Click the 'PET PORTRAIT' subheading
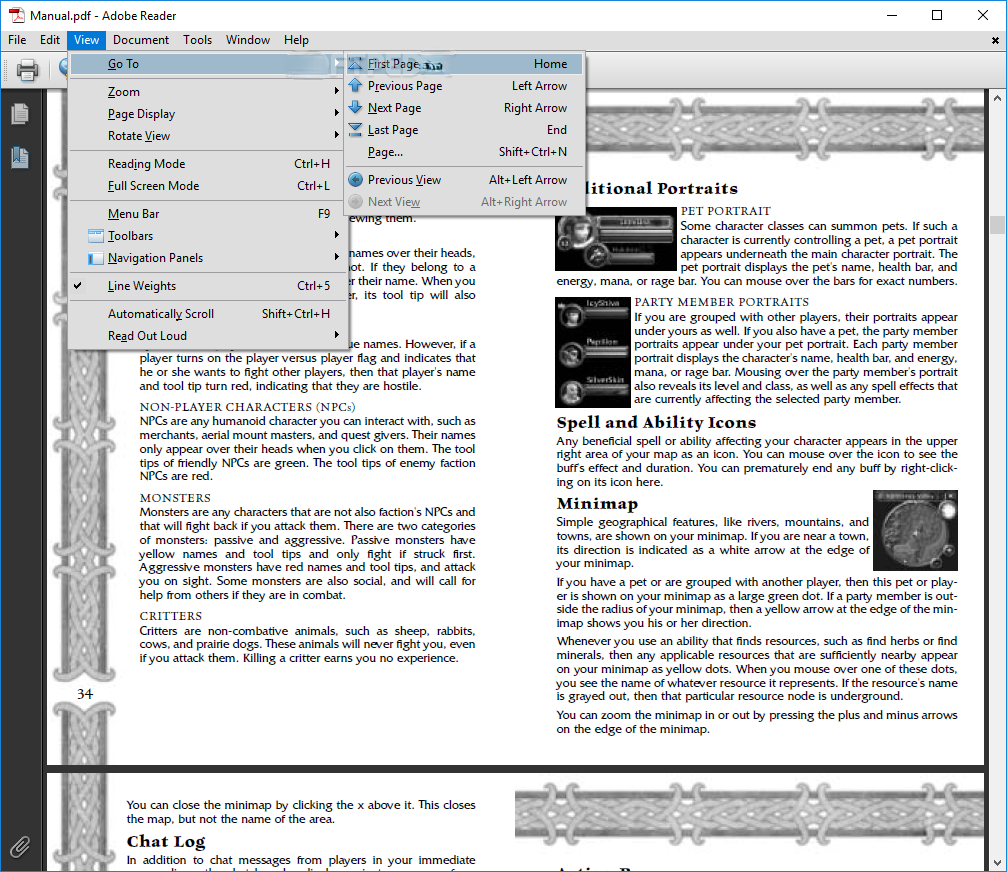Viewport: 1007px width, 872px height. click(x=725, y=211)
